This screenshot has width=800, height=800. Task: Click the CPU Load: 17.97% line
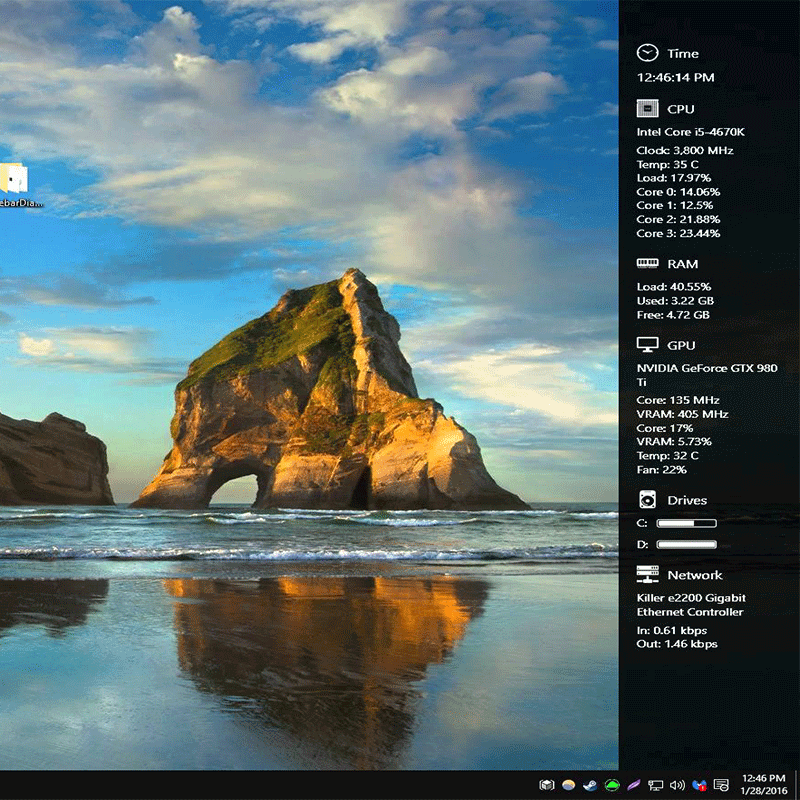(673, 178)
